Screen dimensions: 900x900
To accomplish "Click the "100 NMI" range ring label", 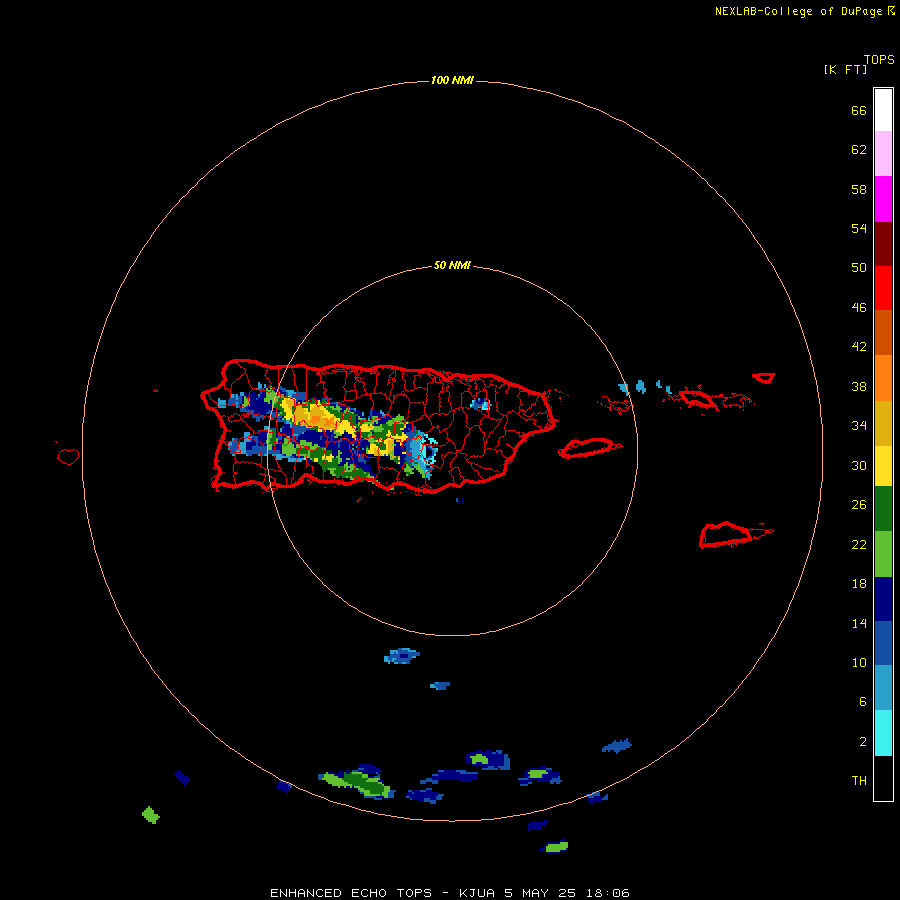I will [x=452, y=80].
